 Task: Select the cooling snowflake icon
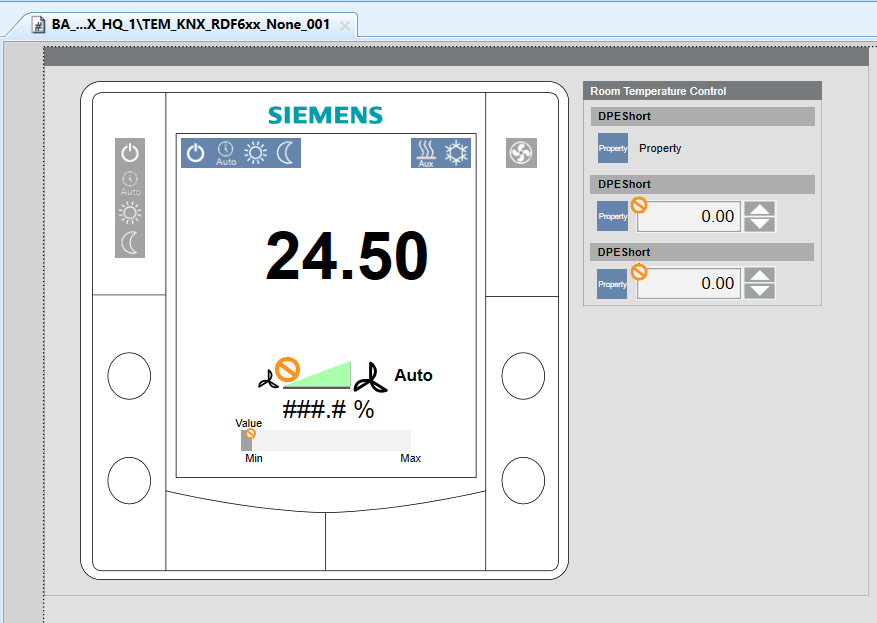click(x=456, y=152)
